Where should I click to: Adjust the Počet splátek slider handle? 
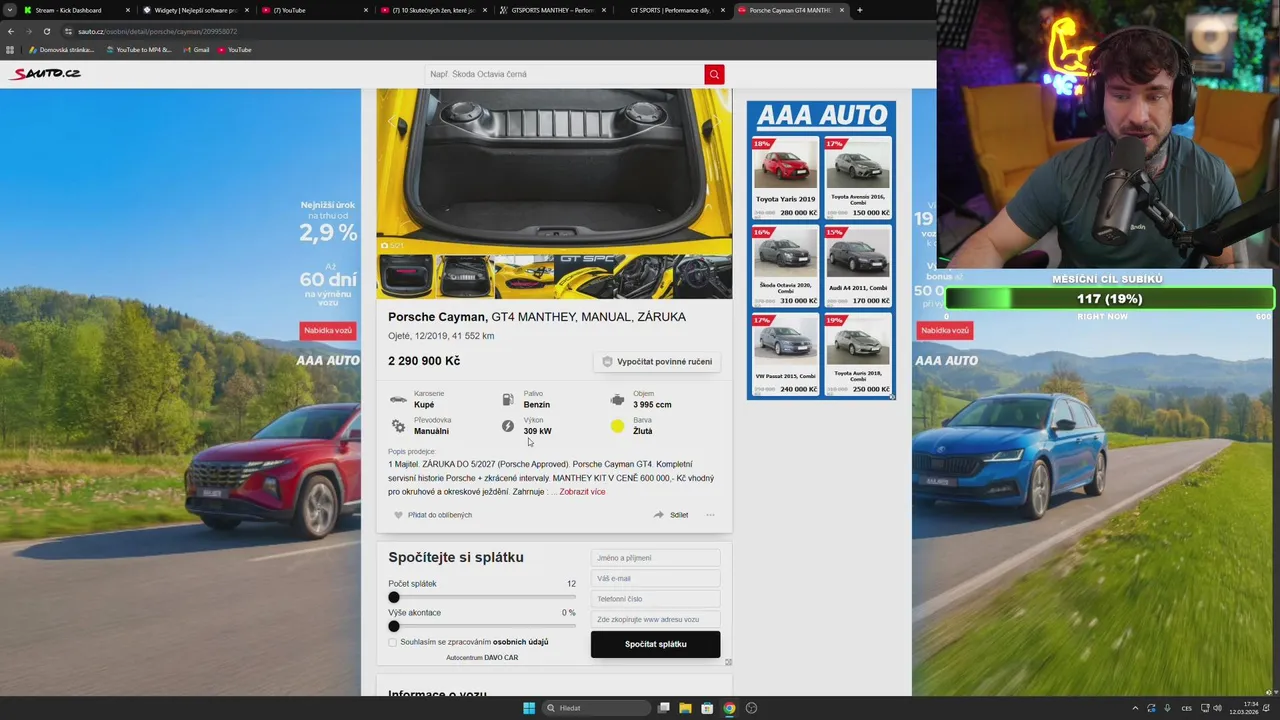[394, 597]
